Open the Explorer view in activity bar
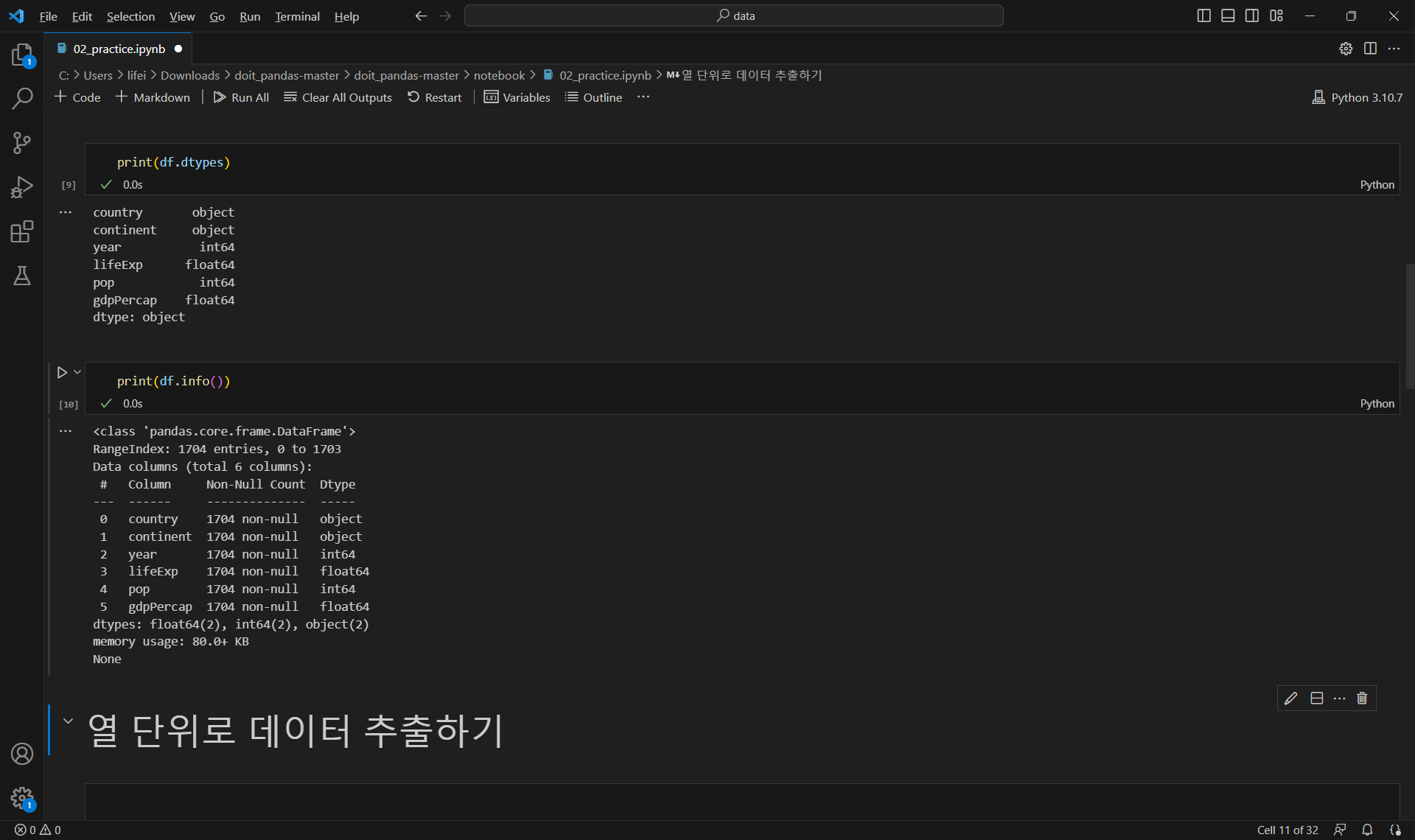1415x840 pixels. pos(22,55)
